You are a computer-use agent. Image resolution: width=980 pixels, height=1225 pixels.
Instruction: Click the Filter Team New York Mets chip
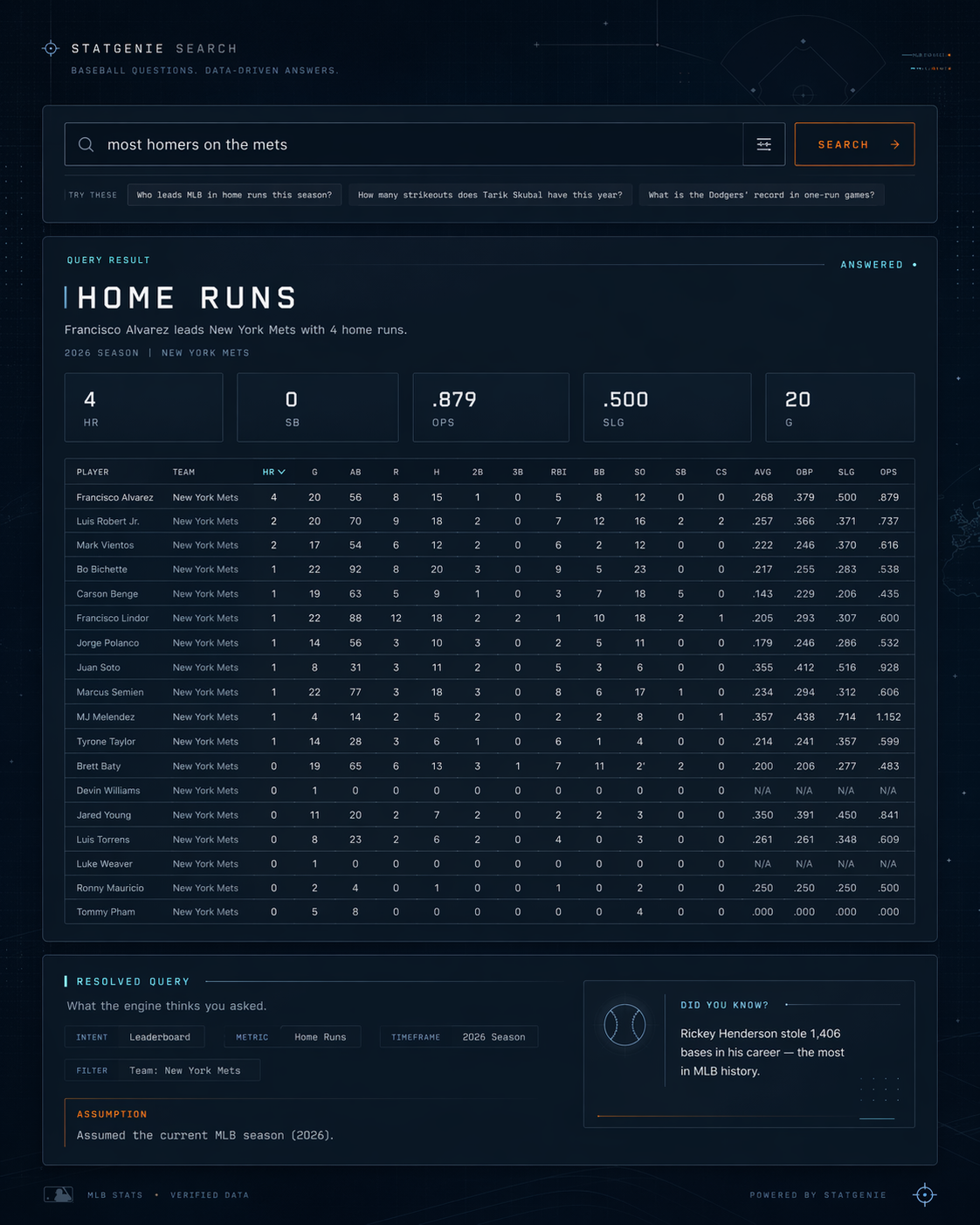pyautogui.click(x=162, y=1070)
